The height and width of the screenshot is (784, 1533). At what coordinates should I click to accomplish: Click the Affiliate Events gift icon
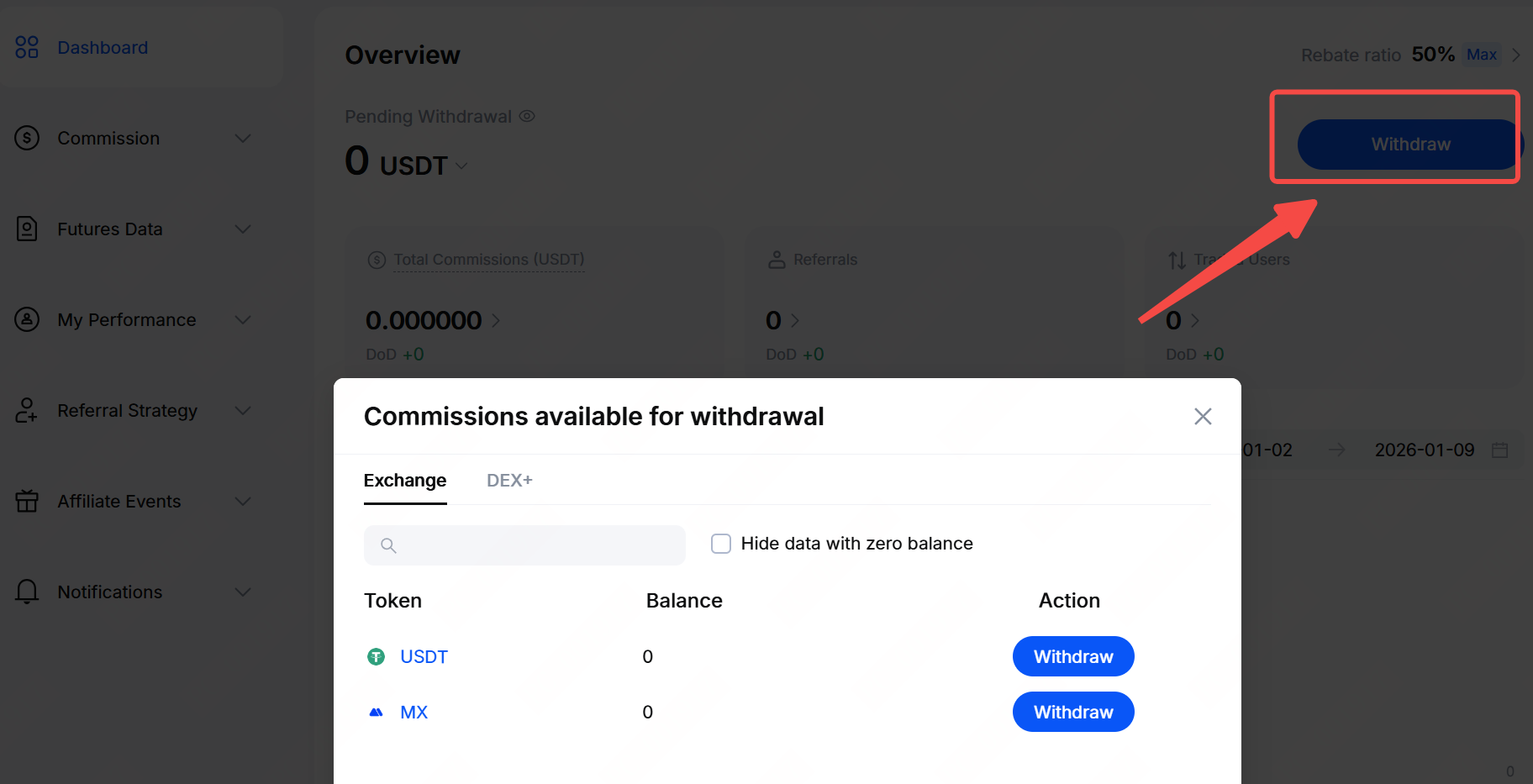[27, 501]
